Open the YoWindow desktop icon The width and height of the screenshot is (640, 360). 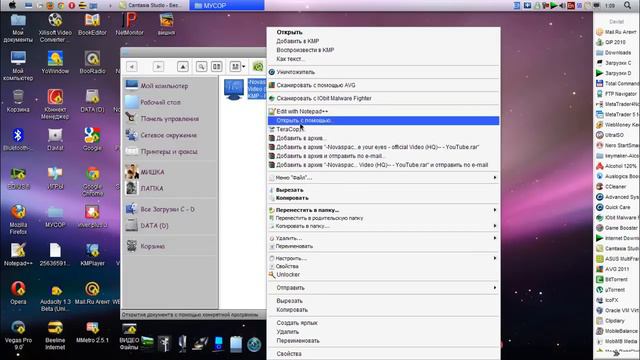tap(55, 62)
